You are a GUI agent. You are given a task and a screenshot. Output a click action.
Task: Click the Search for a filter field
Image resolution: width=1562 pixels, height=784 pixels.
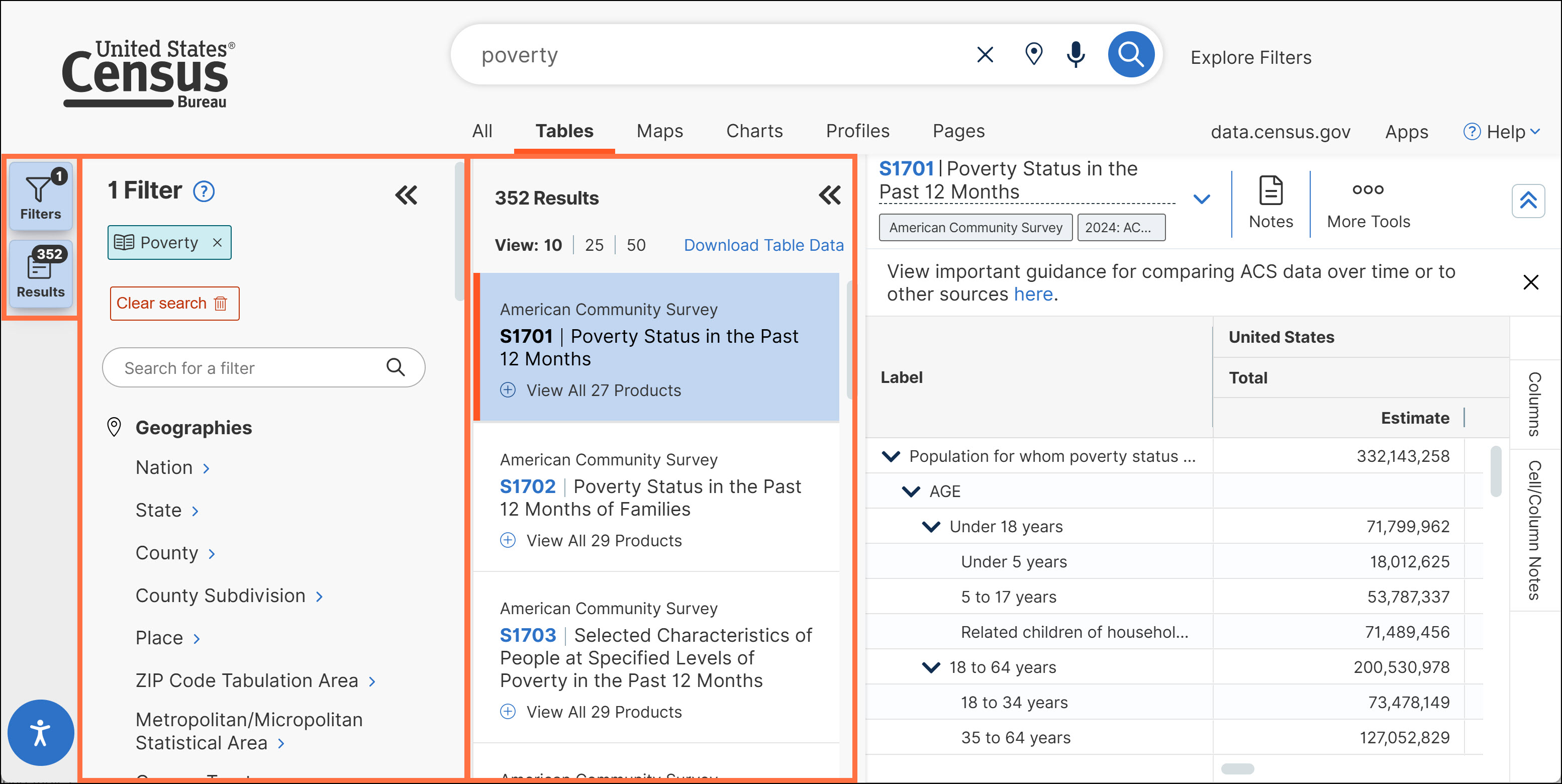pos(252,367)
